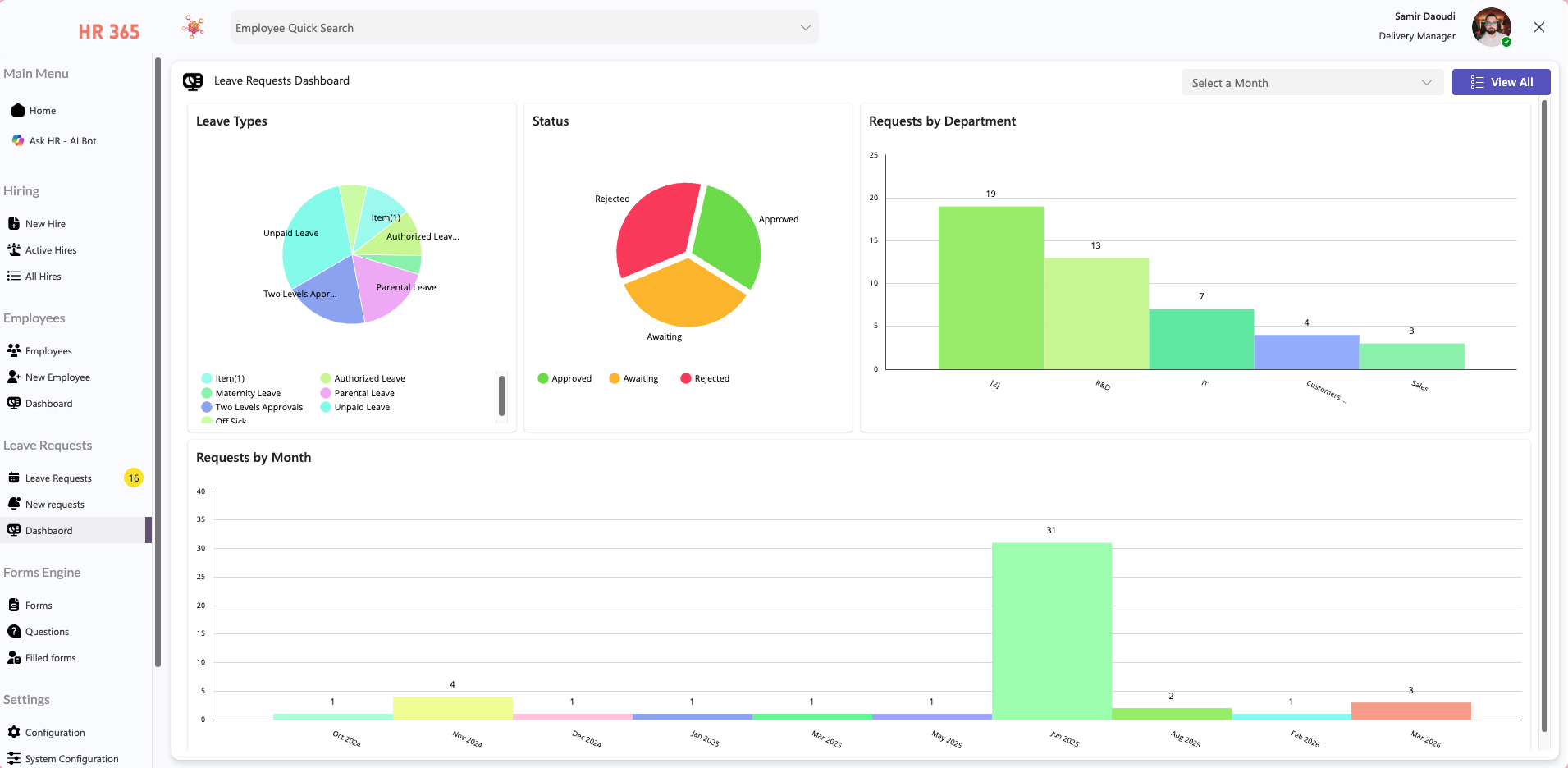Hide the Awaiting slice via legend
The height and width of the screenshot is (768, 1568).
pyautogui.click(x=633, y=378)
